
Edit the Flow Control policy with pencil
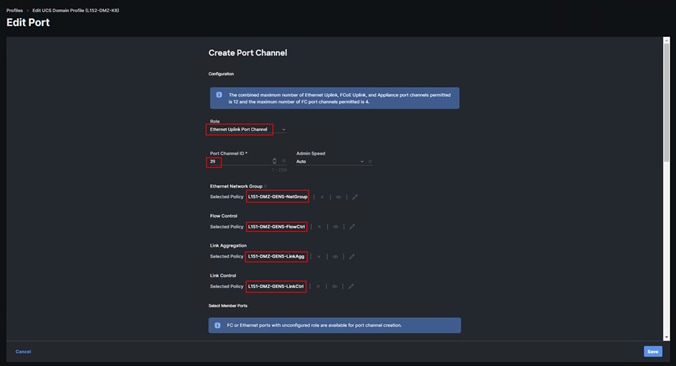pyautogui.click(x=352, y=227)
